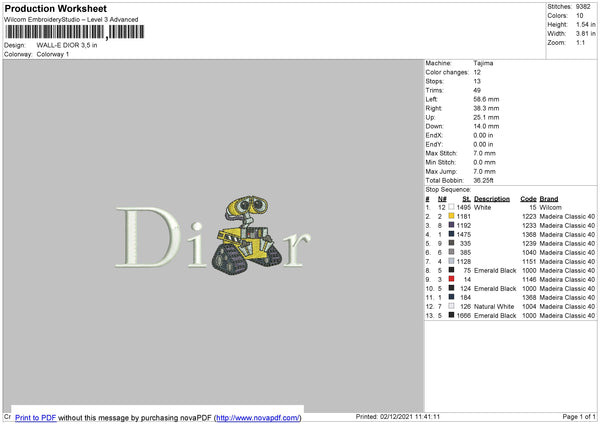This screenshot has width=600, height=424.
Task: Select the black swatch in stop row 10
Action: (452, 288)
